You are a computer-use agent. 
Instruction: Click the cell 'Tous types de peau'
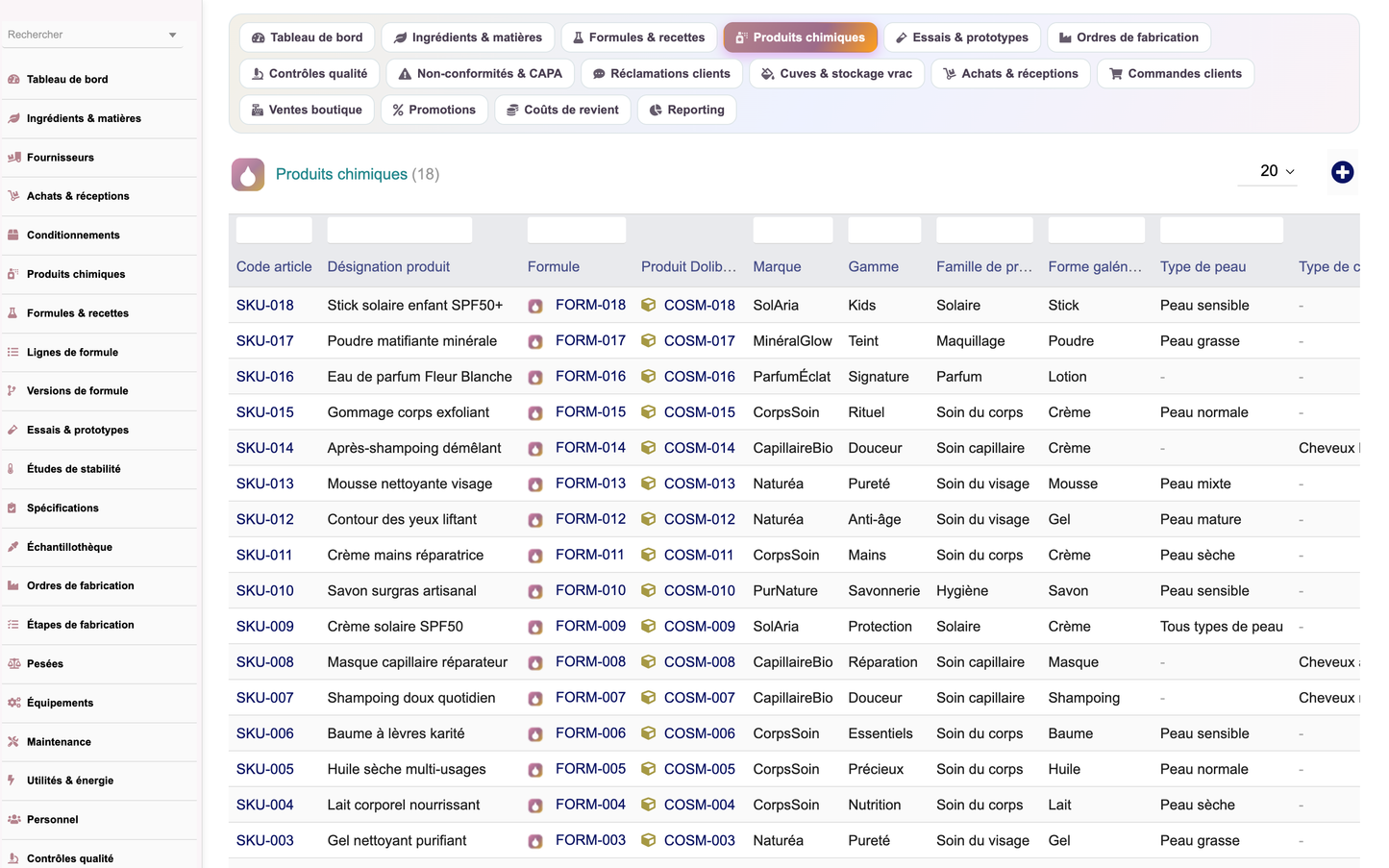[1222, 627]
